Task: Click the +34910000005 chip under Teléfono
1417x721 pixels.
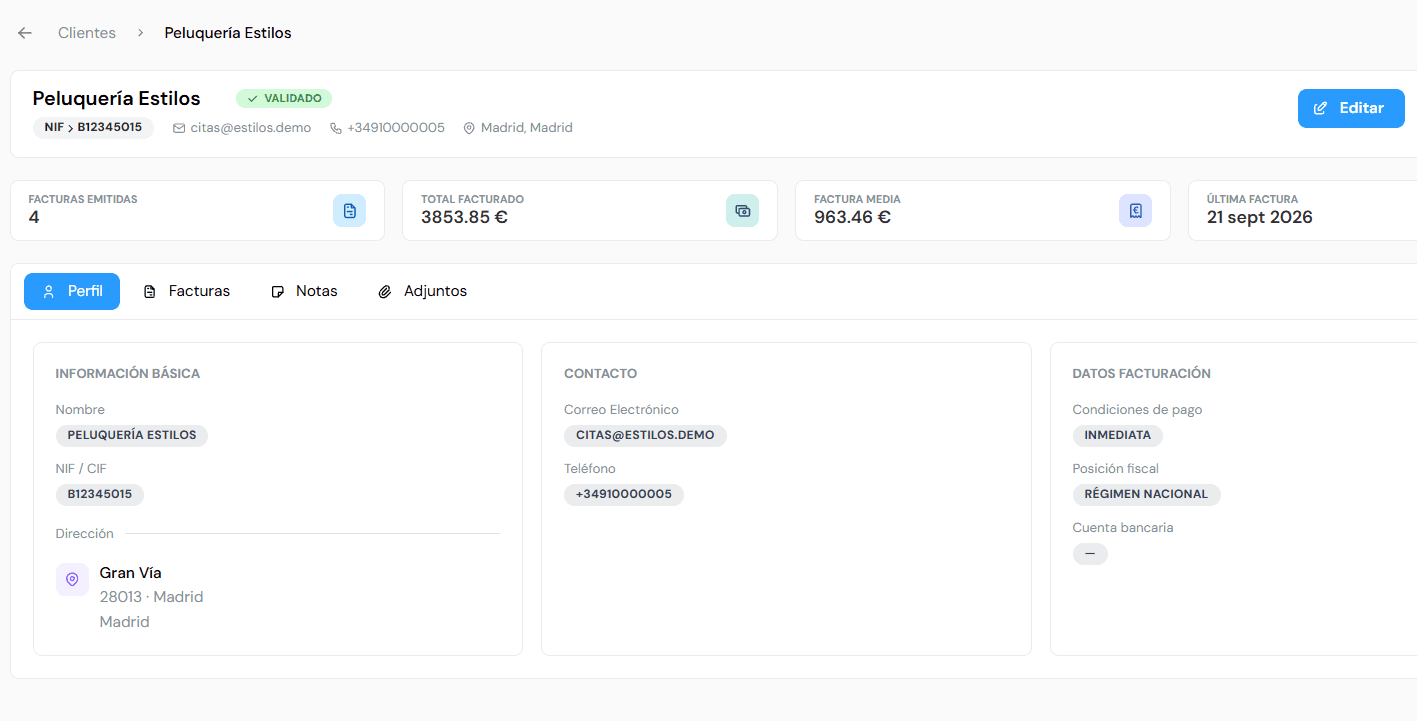Action: [624, 494]
